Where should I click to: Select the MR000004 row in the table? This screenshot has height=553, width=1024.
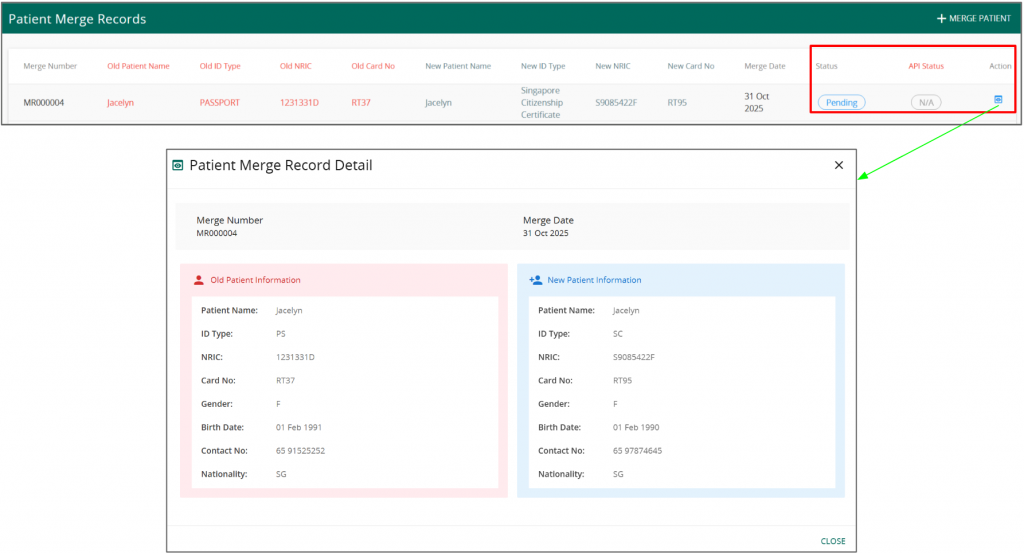44,102
